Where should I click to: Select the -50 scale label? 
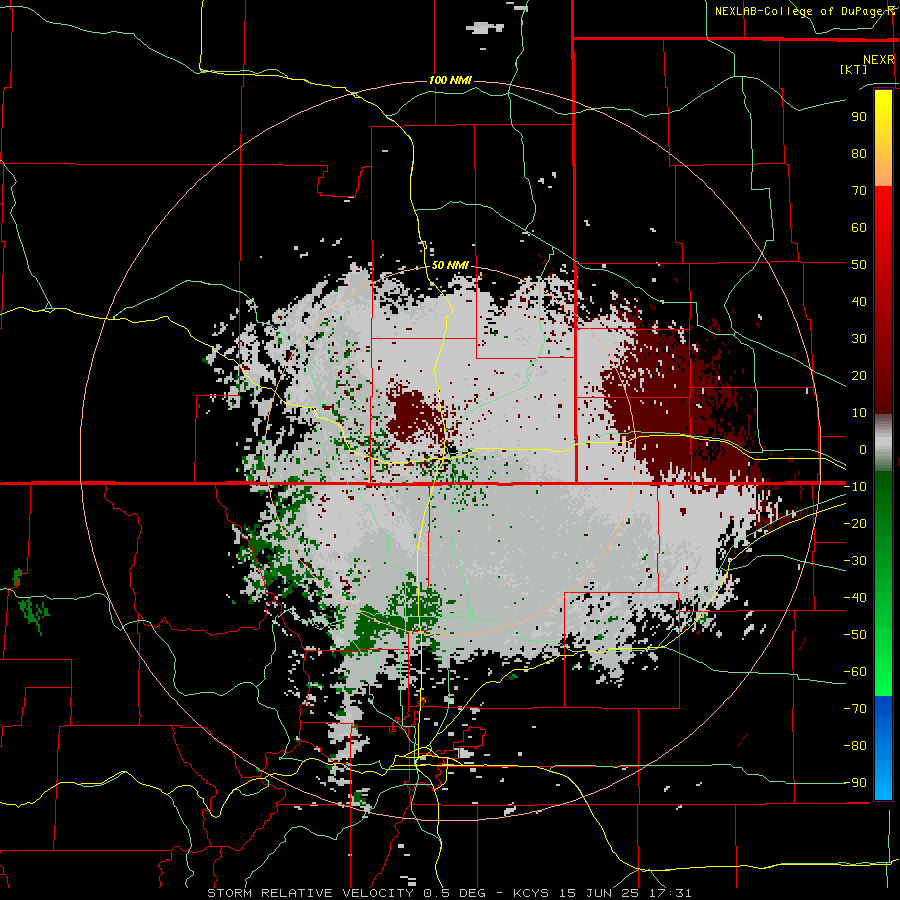pos(855,635)
